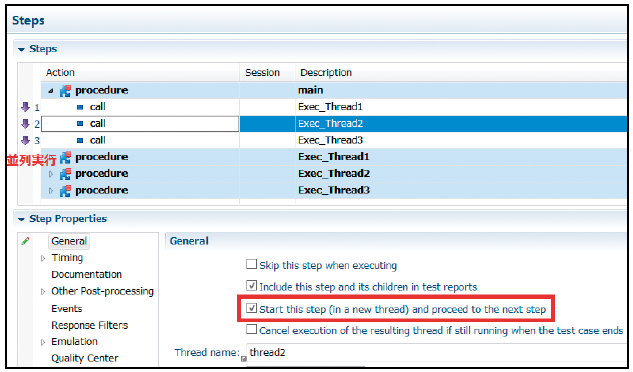Viewport: 633px width, 372px height.
Task: Collapse the Step Properties section
Action: 21,219
